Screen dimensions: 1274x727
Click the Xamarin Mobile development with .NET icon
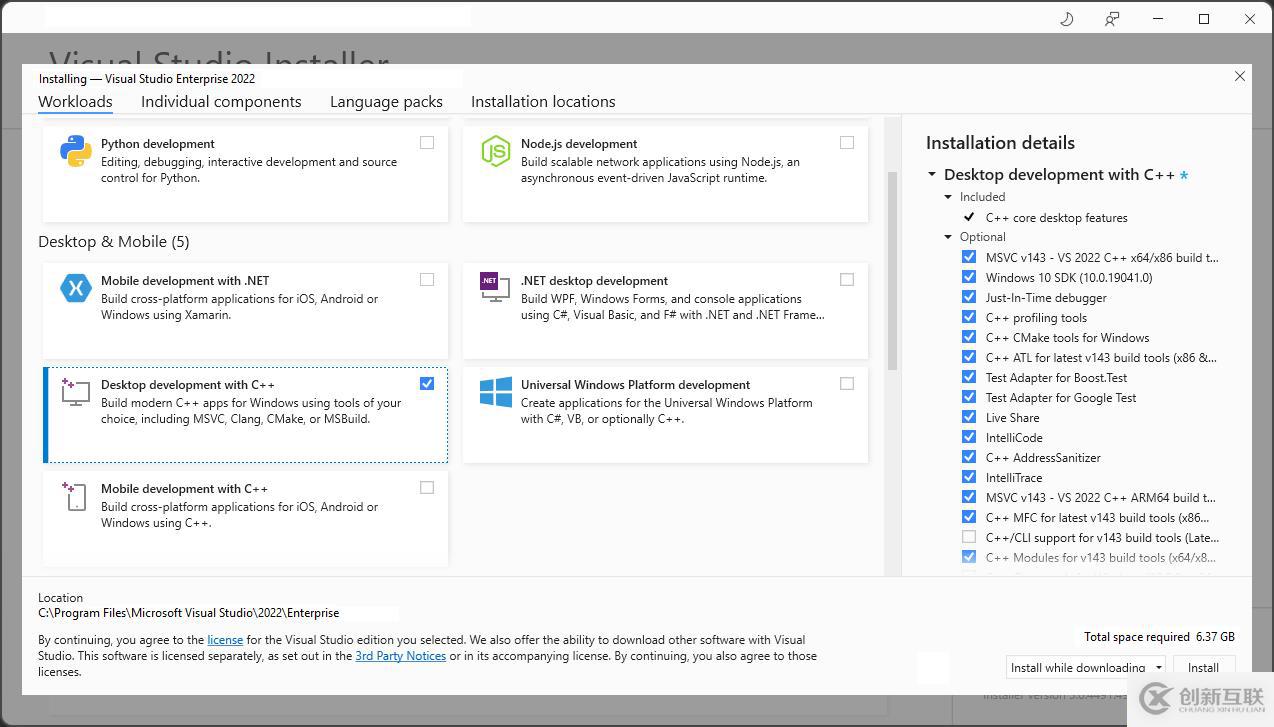[x=76, y=288]
